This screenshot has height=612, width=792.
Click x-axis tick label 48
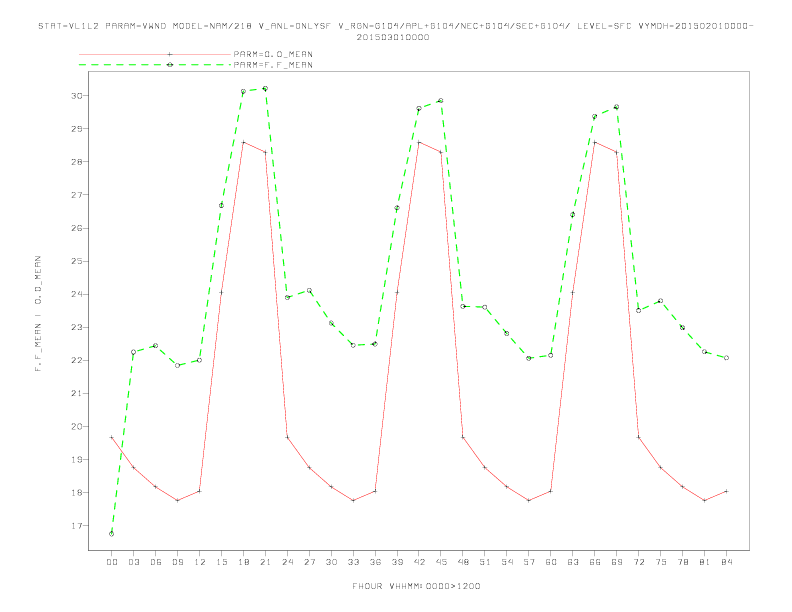(x=463, y=562)
